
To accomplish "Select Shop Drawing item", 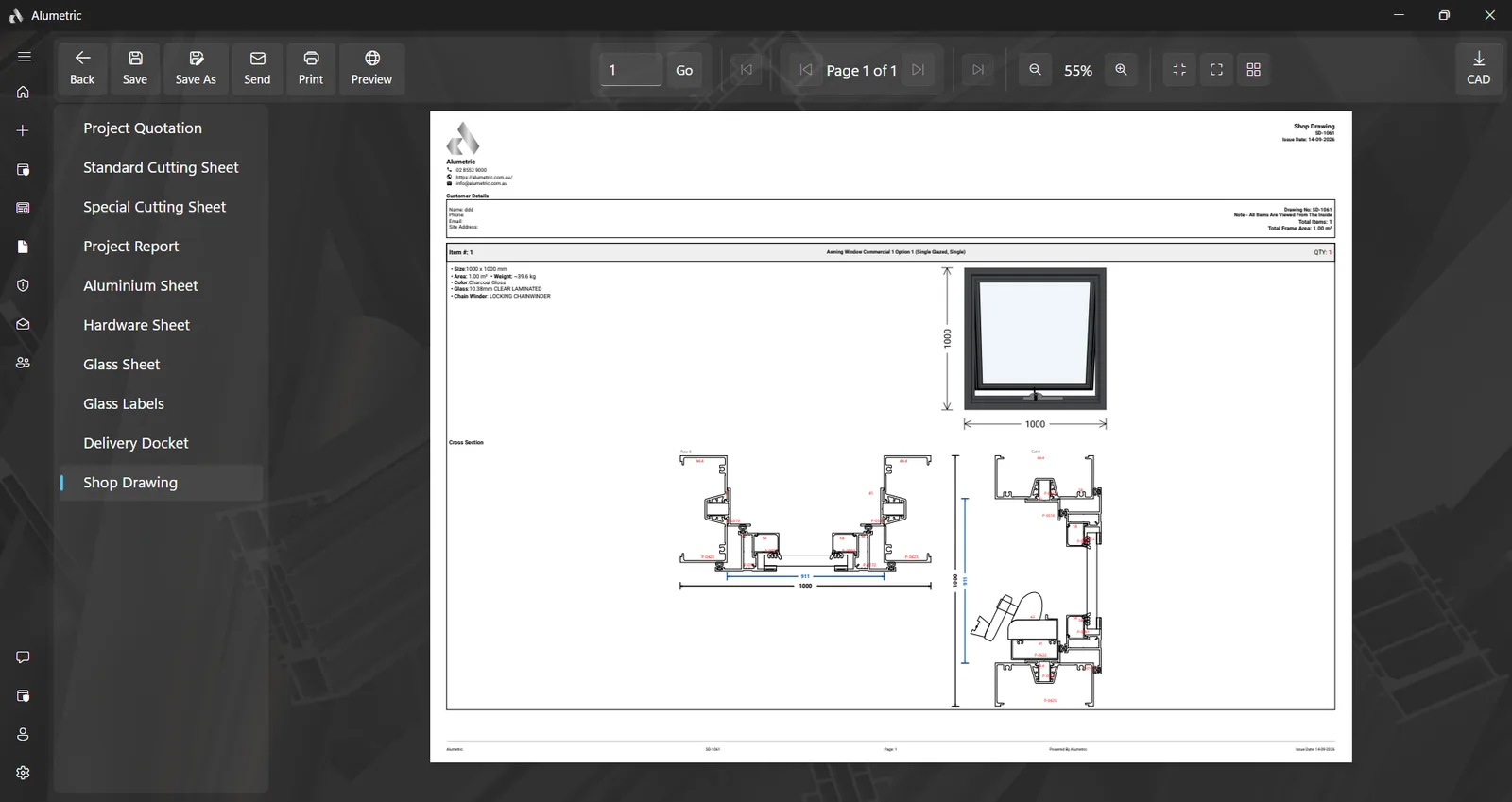I will pos(162,483).
